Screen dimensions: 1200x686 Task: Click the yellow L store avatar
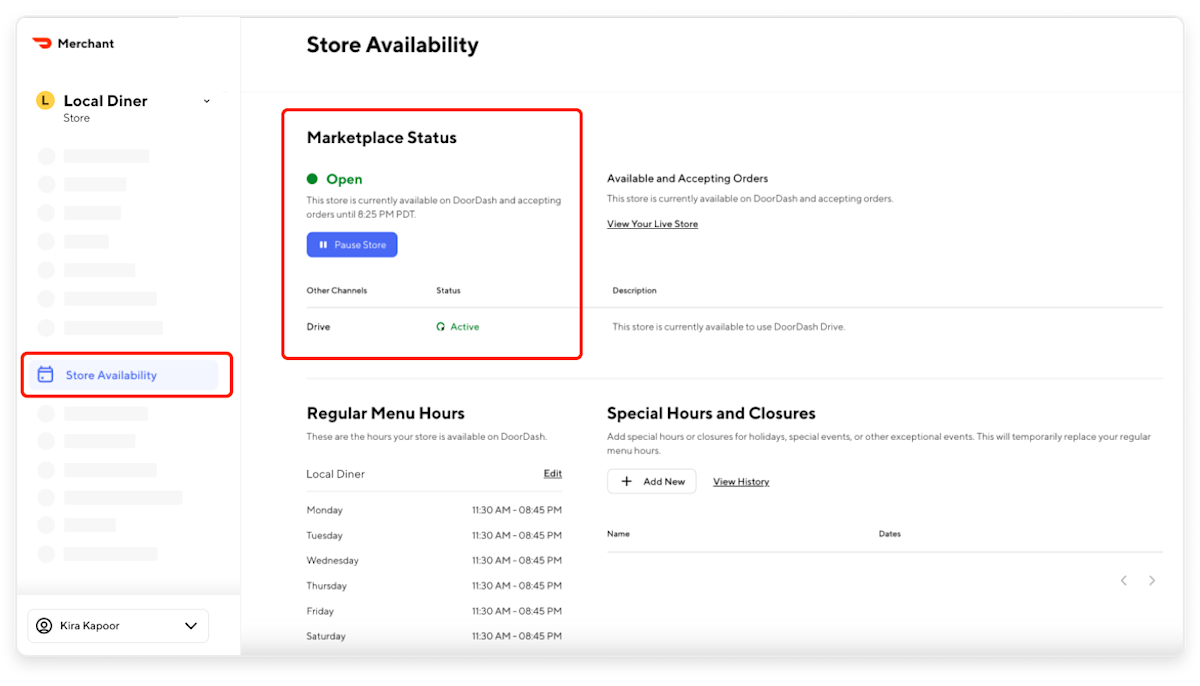coord(45,100)
